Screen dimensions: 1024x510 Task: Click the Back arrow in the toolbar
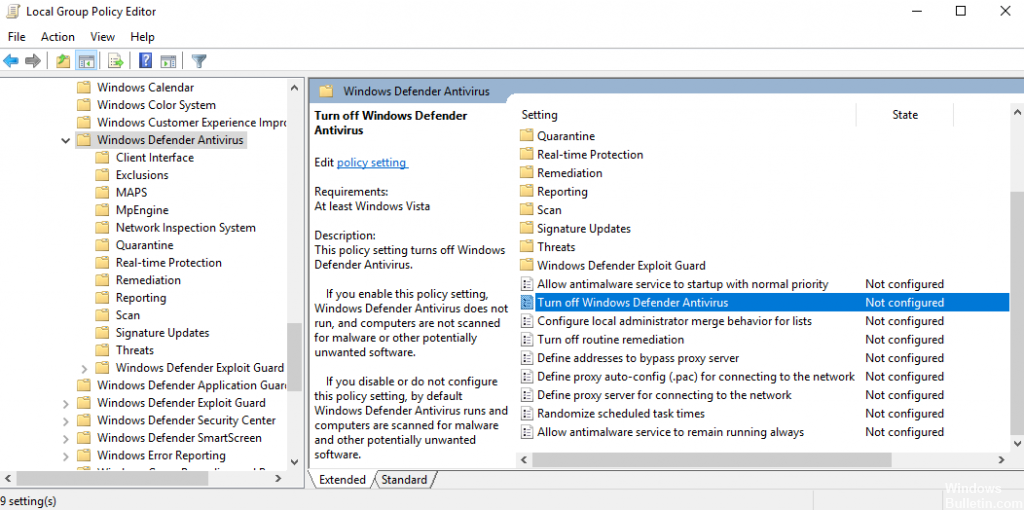11,61
